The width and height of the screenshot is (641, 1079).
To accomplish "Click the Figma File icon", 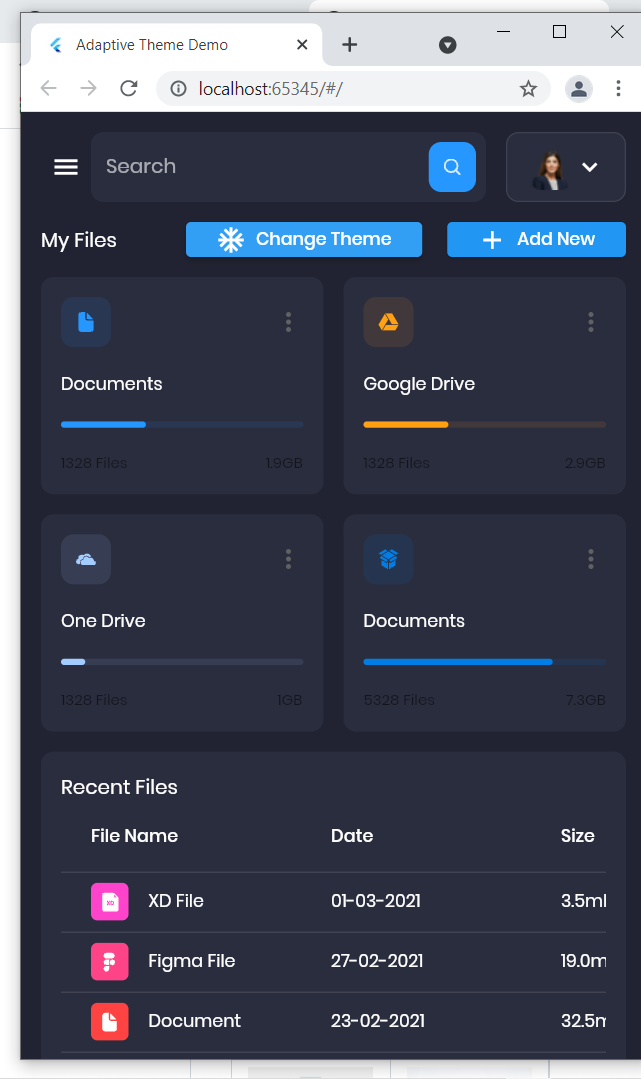I will [109, 961].
